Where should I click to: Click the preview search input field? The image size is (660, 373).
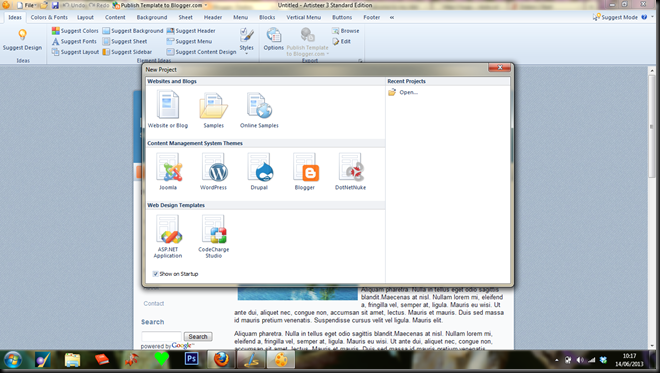(161, 336)
